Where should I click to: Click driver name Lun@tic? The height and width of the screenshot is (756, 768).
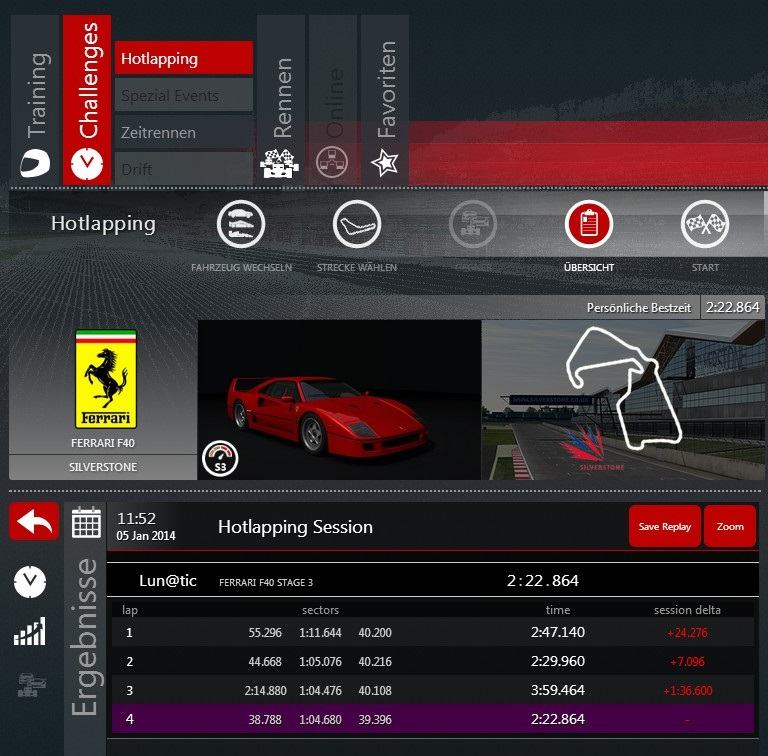pyautogui.click(x=168, y=581)
